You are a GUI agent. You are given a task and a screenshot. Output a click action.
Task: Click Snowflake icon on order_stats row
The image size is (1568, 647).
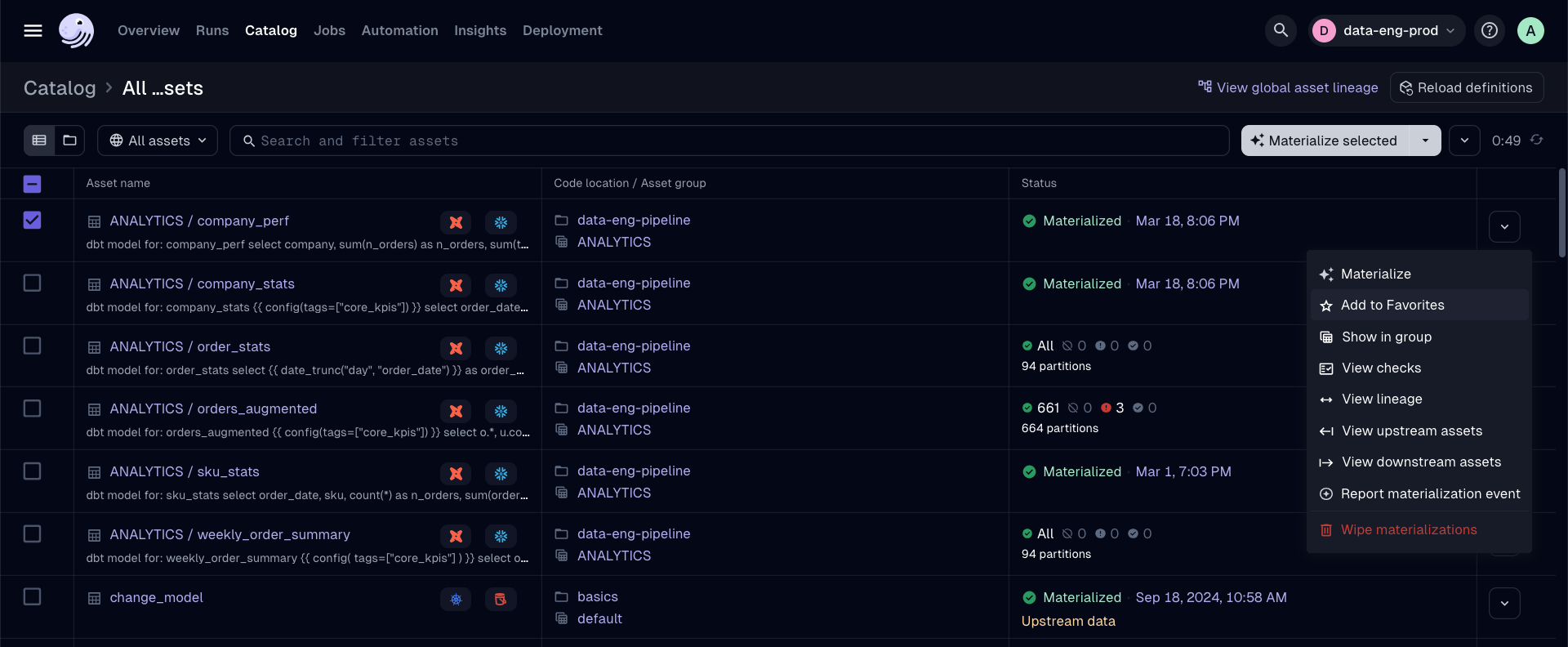pos(501,348)
